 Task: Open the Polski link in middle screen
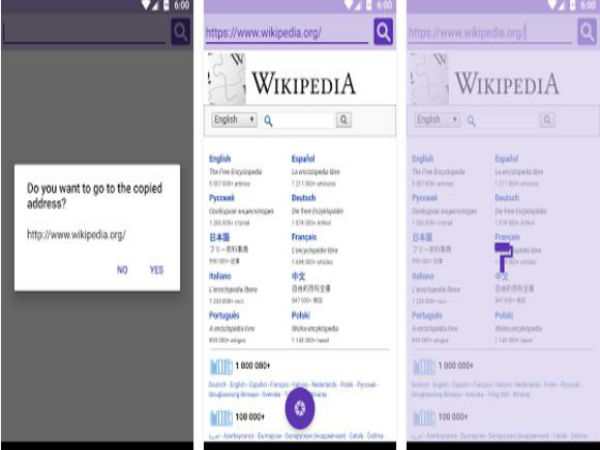tap(300, 315)
